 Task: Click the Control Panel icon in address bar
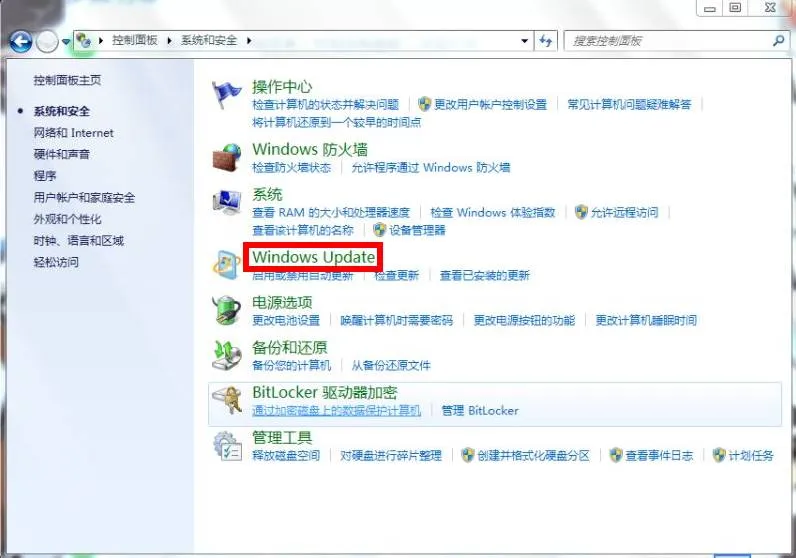84,40
